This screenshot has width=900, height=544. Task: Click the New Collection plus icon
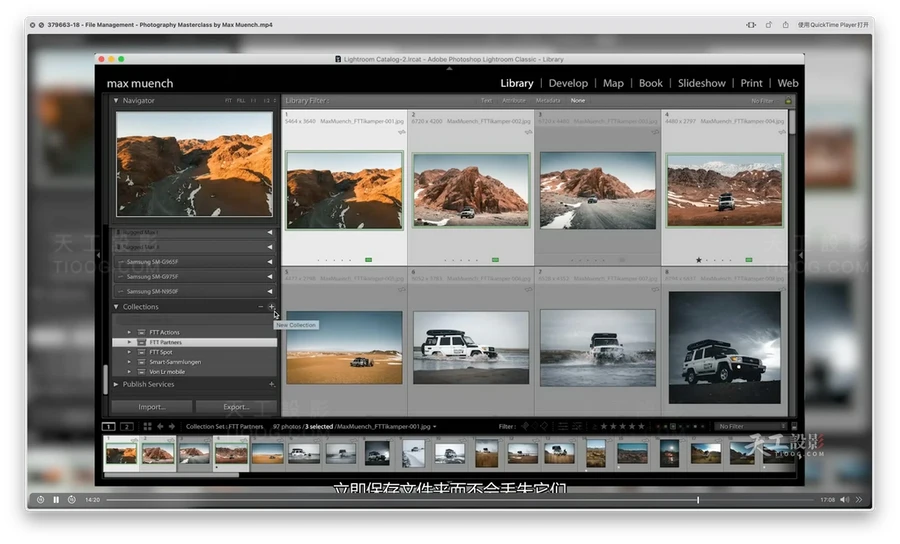(x=271, y=307)
